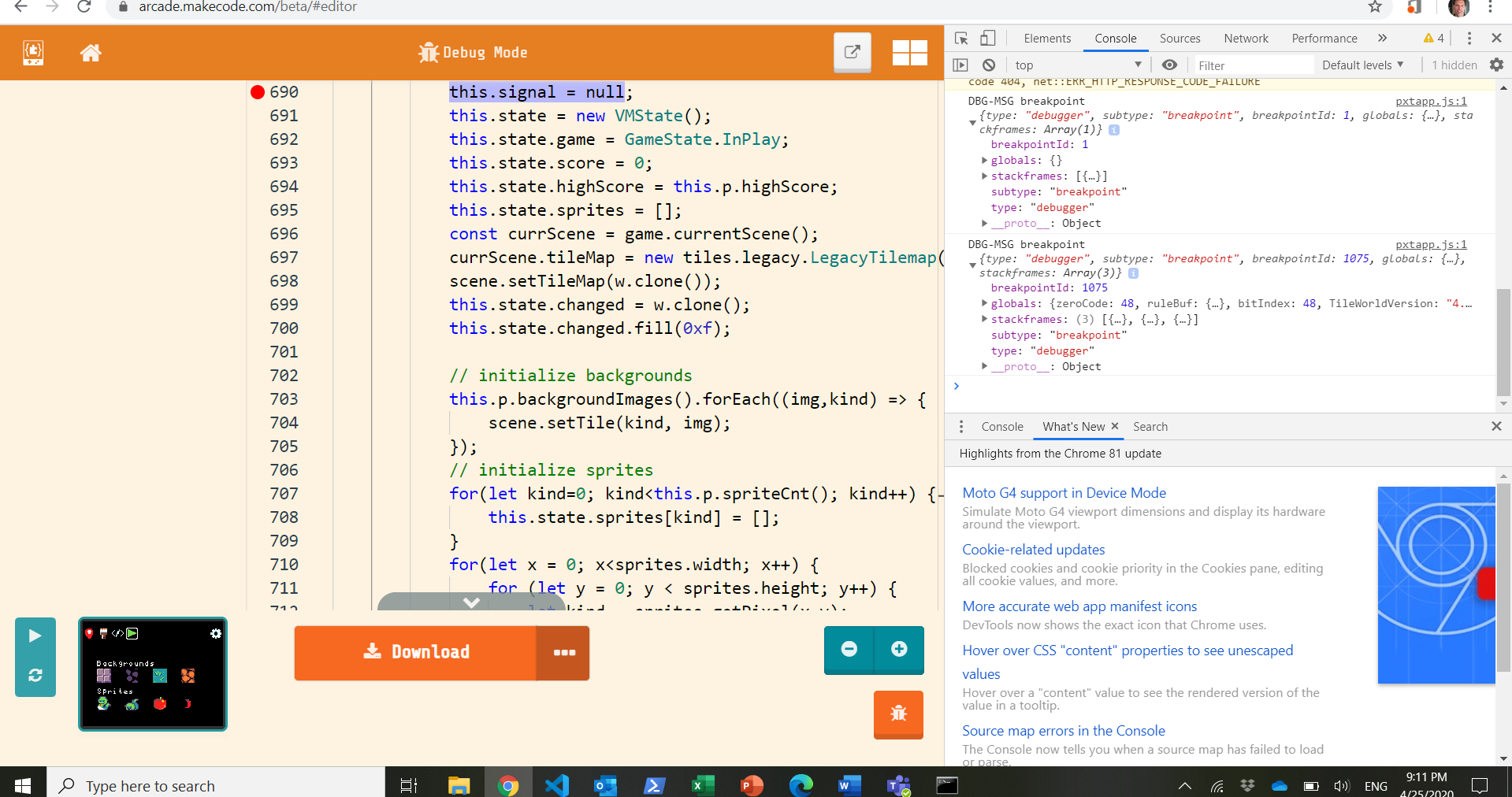The height and width of the screenshot is (797, 1512).
Task: Toggle the breakpoint on line 704
Action: click(256, 423)
